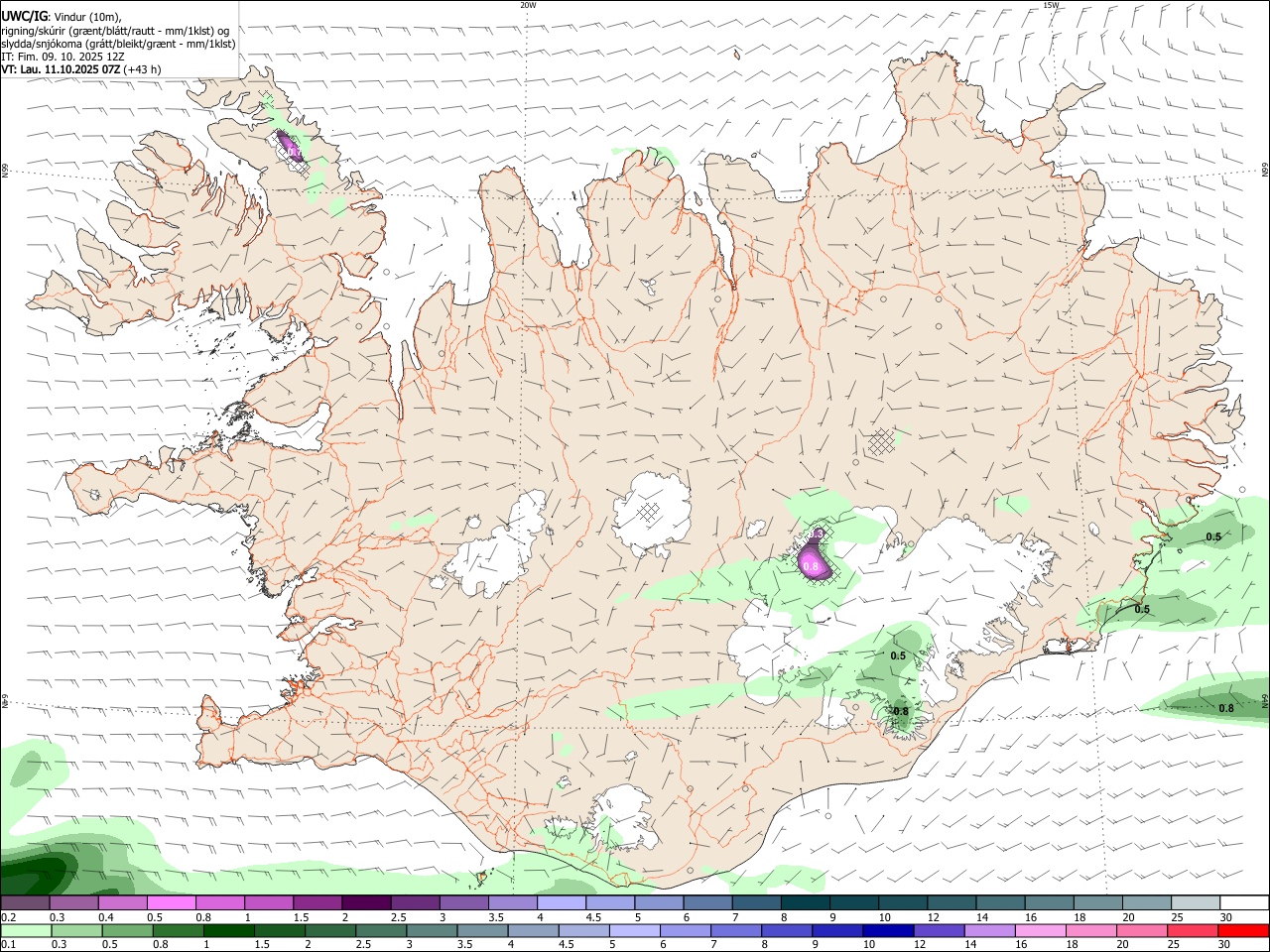The height and width of the screenshot is (952, 1270).
Task: Click the purple snow patch in the Westfjords
Action: pyautogui.click(x=289, y=147)
